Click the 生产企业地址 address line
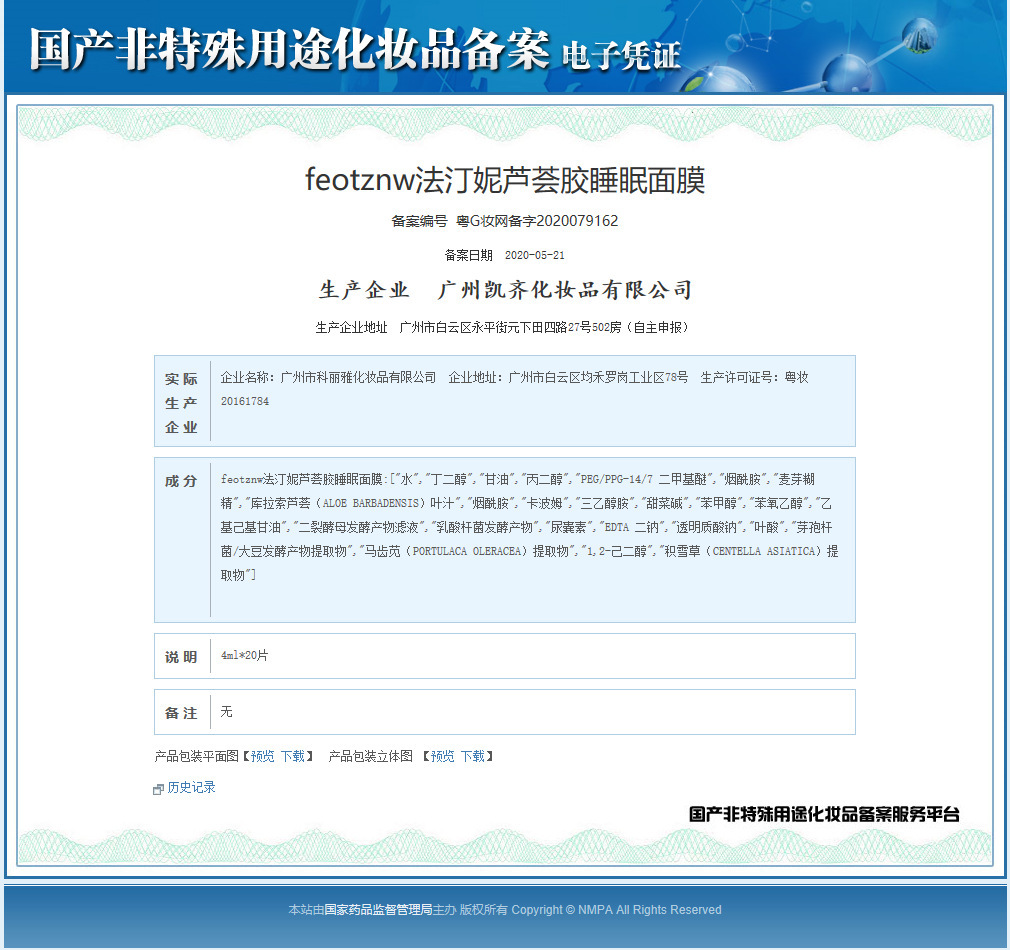Viewport: 1010px width, 950px height. (502, 327)
